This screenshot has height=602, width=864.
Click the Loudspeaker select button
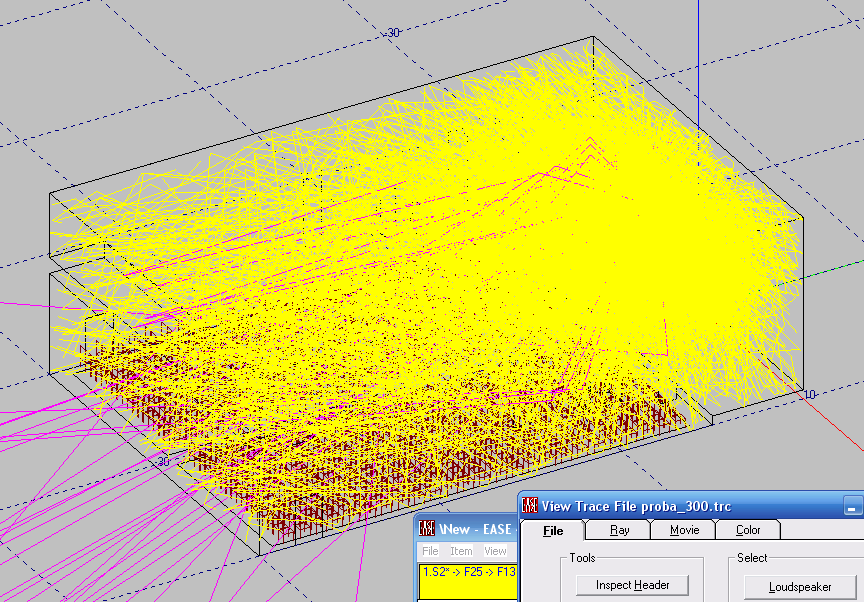pyautogui.click(x=800, y=587)
